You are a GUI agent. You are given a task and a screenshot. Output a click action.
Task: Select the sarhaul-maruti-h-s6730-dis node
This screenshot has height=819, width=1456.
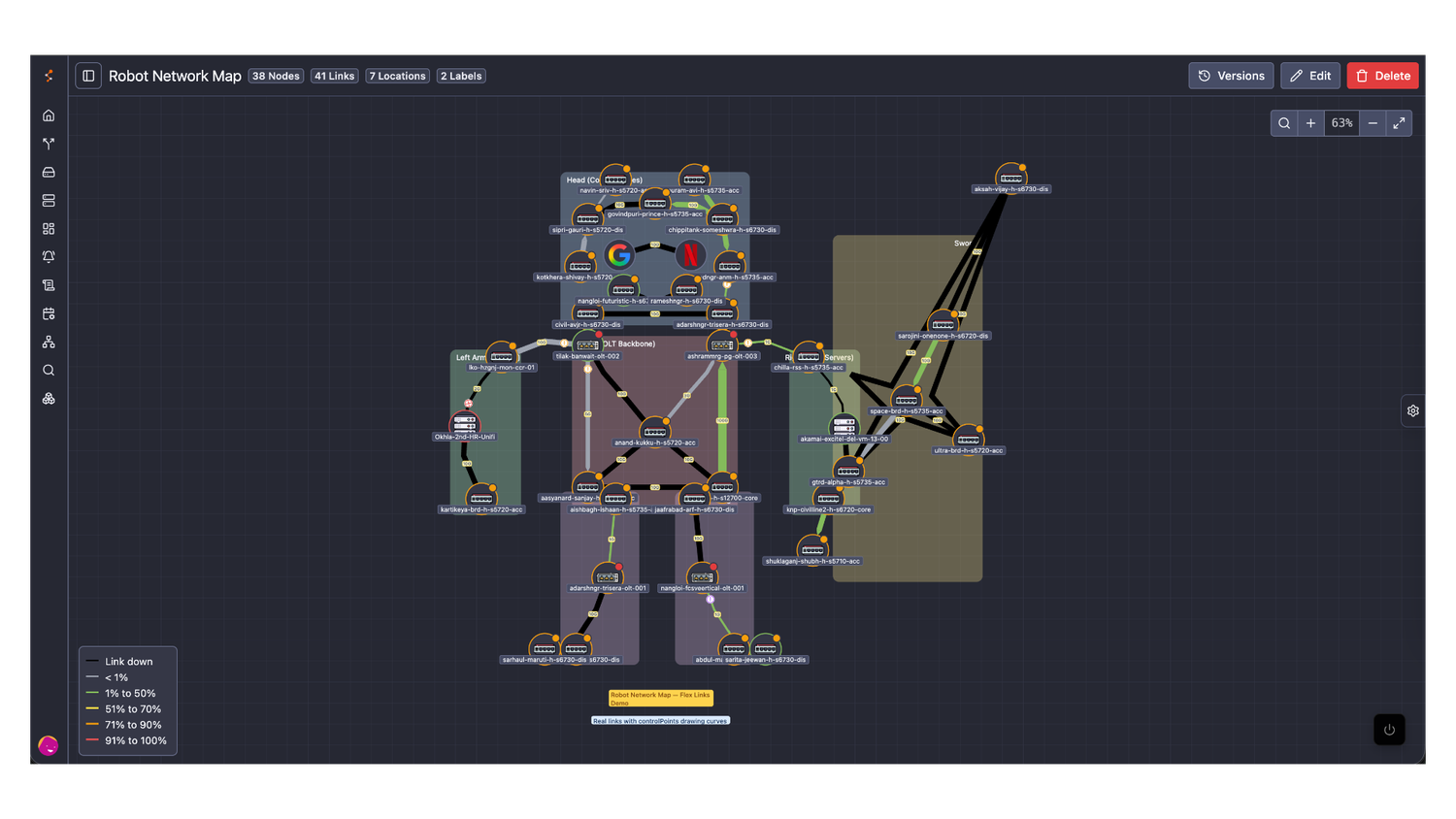[x=545, y=648]
